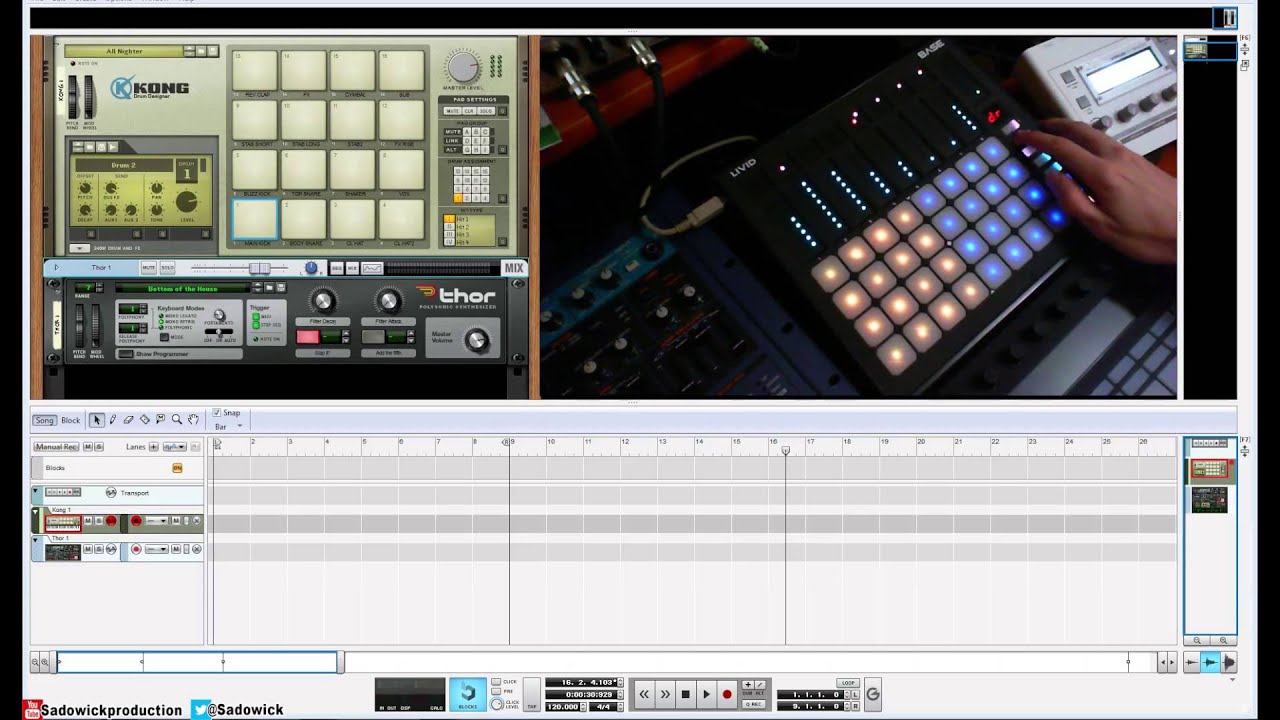Toggle Show Drum and FX expander in Kong

[79, 248]
